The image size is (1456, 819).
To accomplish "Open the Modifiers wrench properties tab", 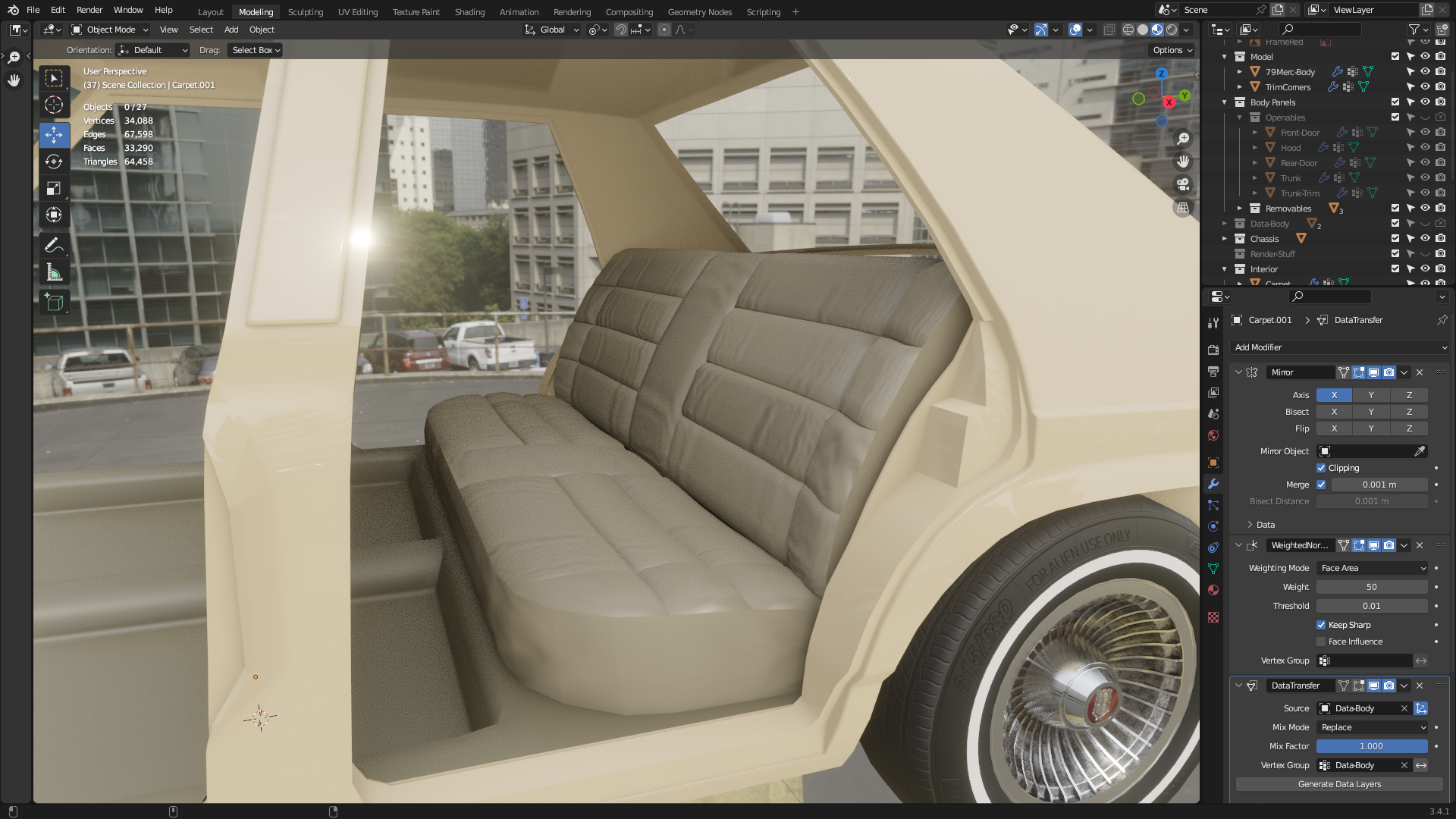I will (1213, 484).
